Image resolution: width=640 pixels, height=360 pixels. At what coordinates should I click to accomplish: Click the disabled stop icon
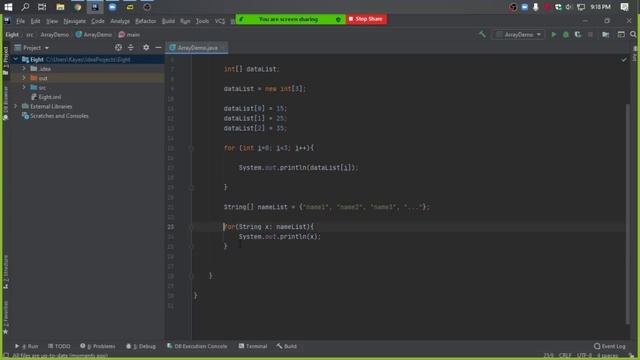point(590,35)
